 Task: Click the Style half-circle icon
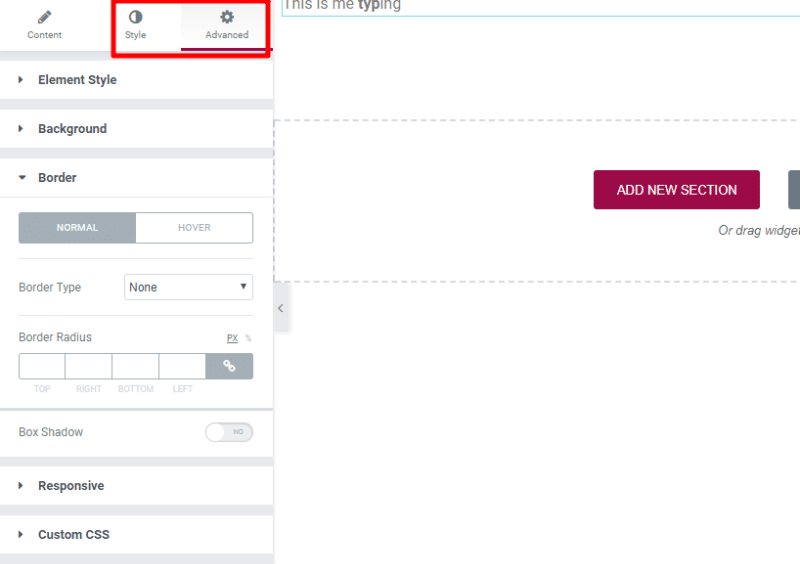pyautogui.click(x=135, y=17)
